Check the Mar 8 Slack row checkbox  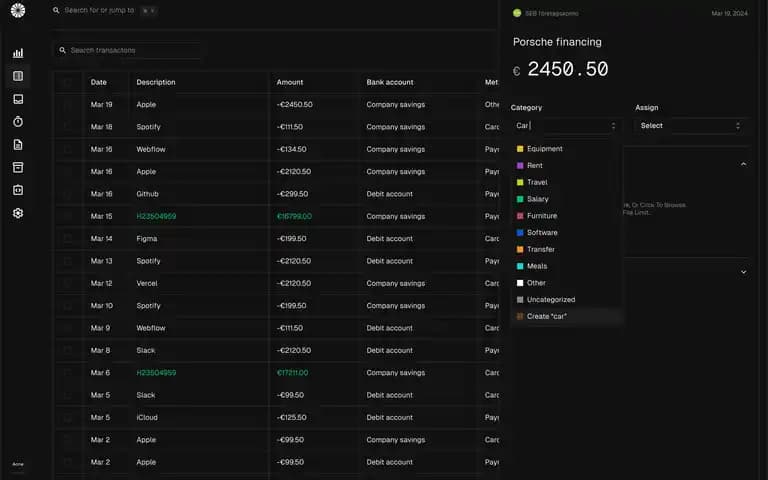click(68, 350)
